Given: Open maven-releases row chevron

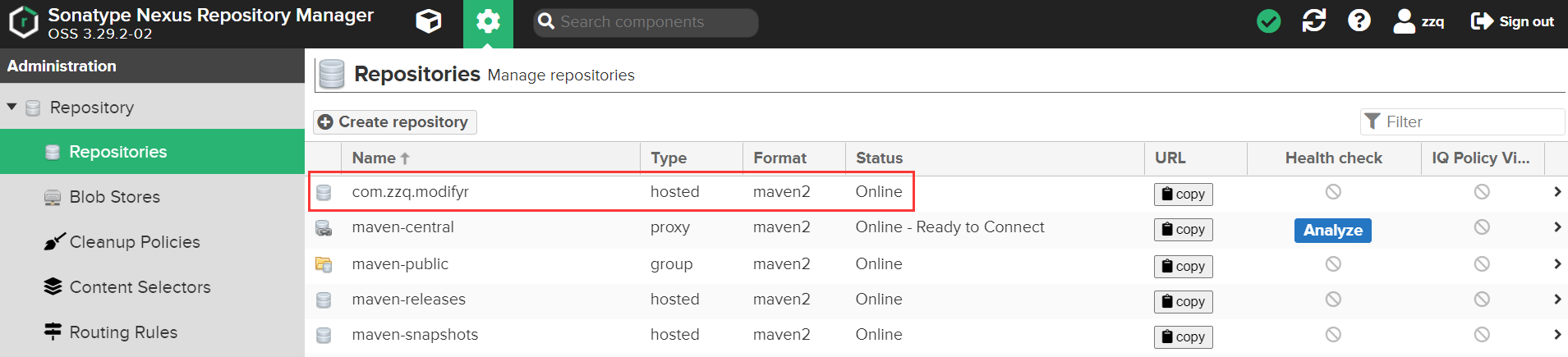Looking at the screenshot, I should click(1557, 300).
